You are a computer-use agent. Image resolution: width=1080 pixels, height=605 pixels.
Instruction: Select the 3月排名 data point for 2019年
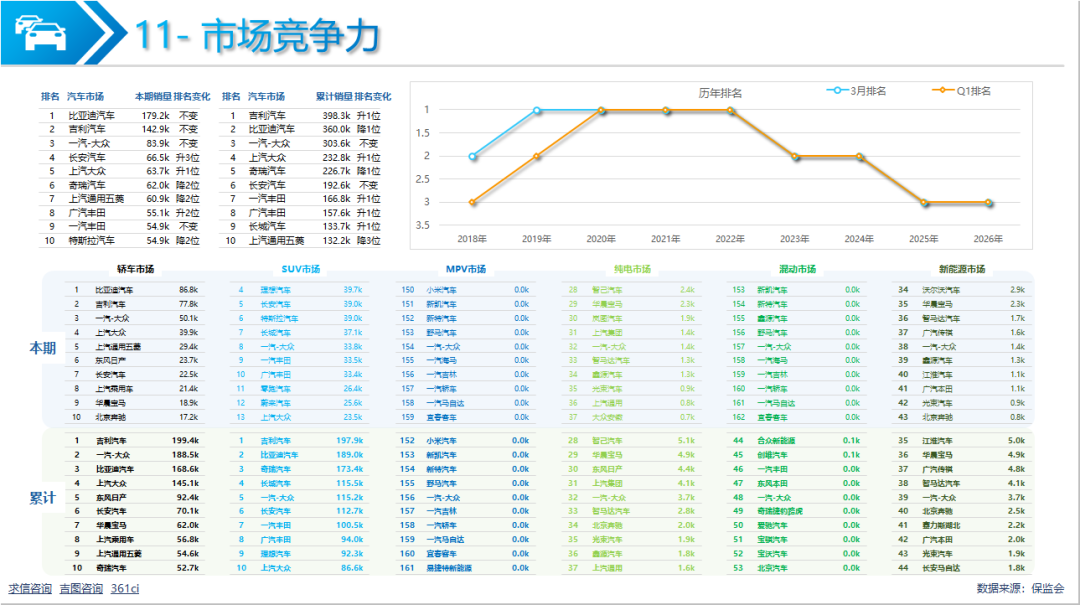coord(537,110)
